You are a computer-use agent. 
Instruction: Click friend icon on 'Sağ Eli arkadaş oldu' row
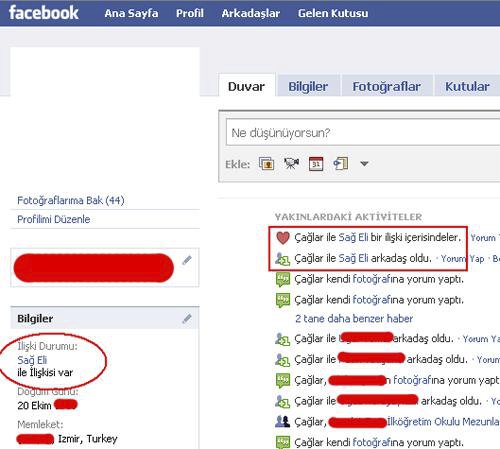[x=283, y=259]
